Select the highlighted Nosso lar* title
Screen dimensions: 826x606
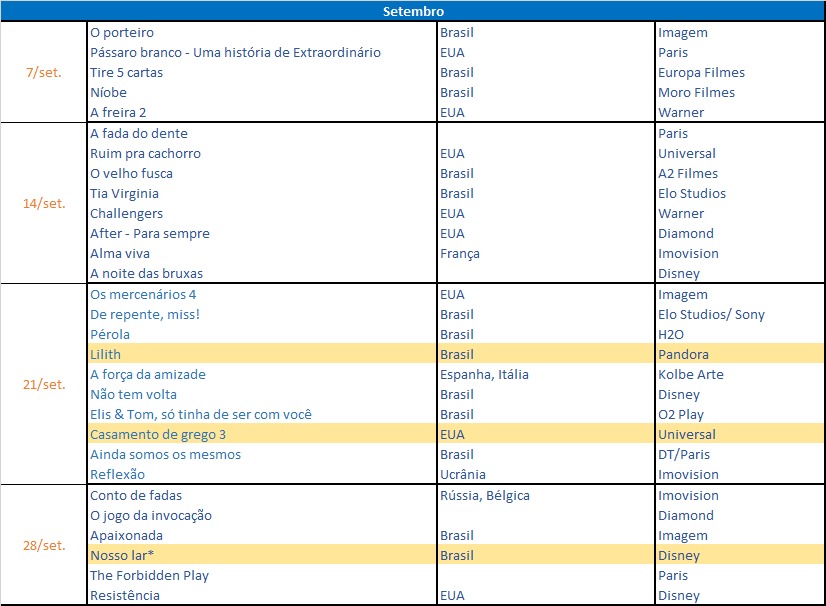[122, 556]
